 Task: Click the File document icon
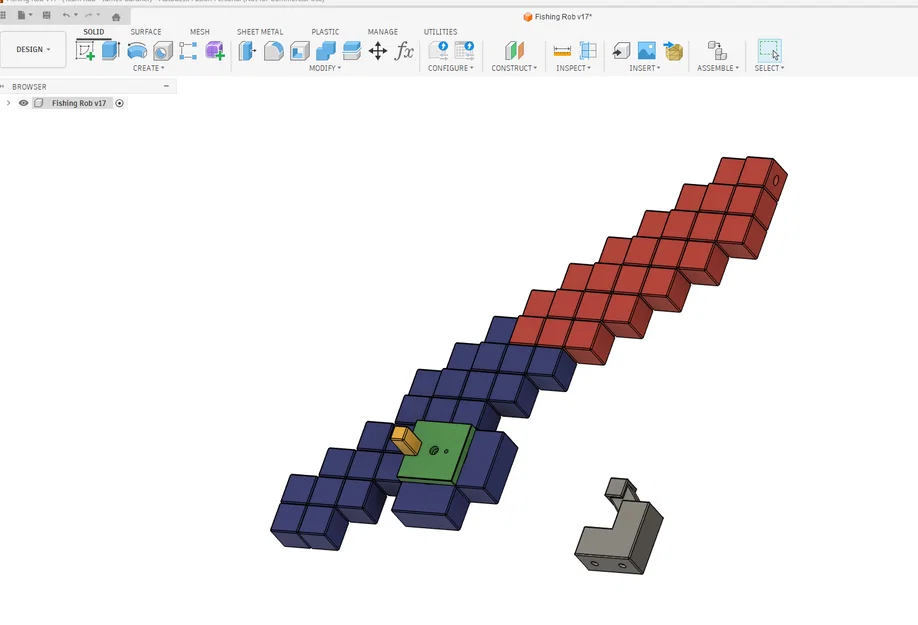point(21,15)
